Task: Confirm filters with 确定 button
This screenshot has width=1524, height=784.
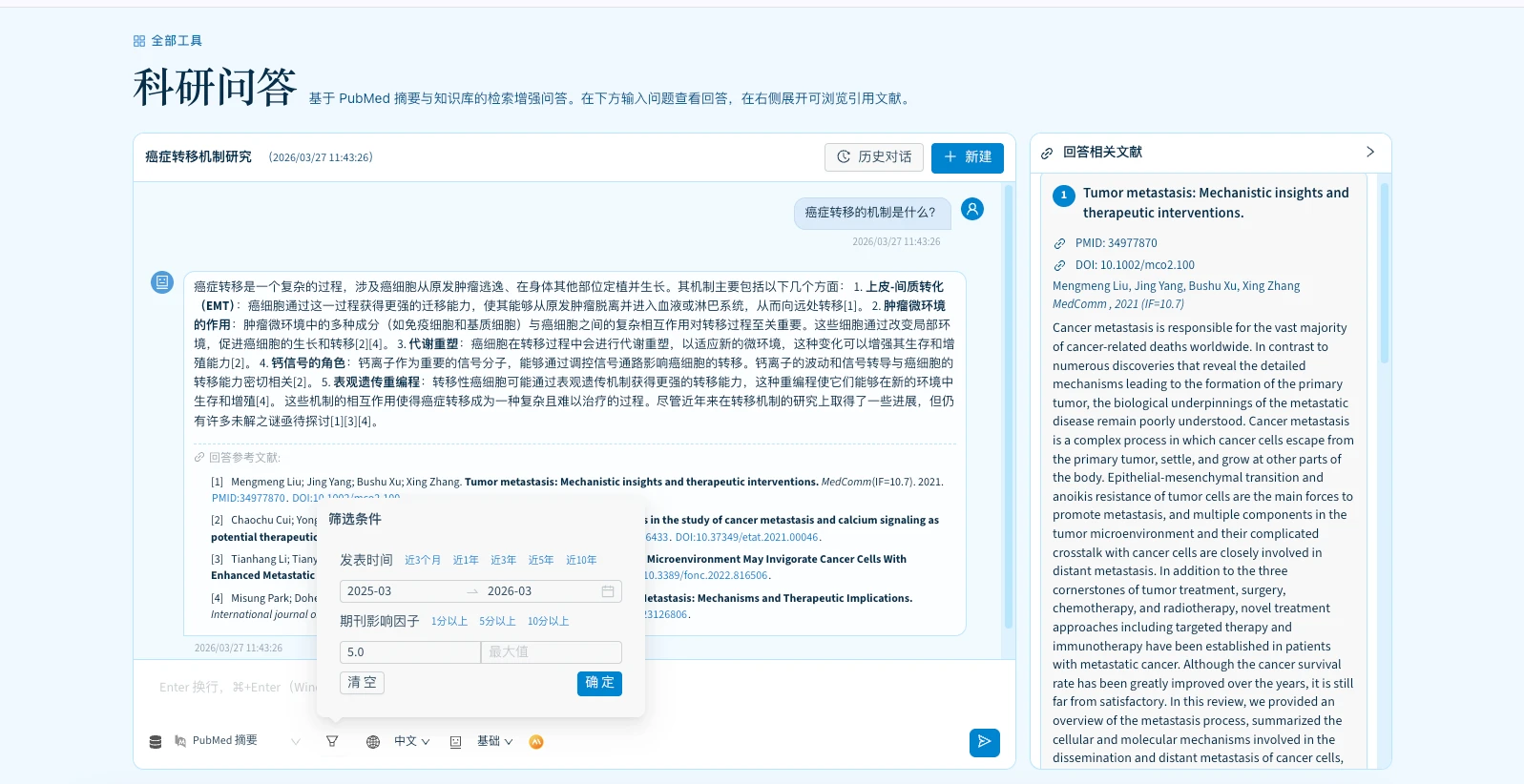Action: point(599,683)
